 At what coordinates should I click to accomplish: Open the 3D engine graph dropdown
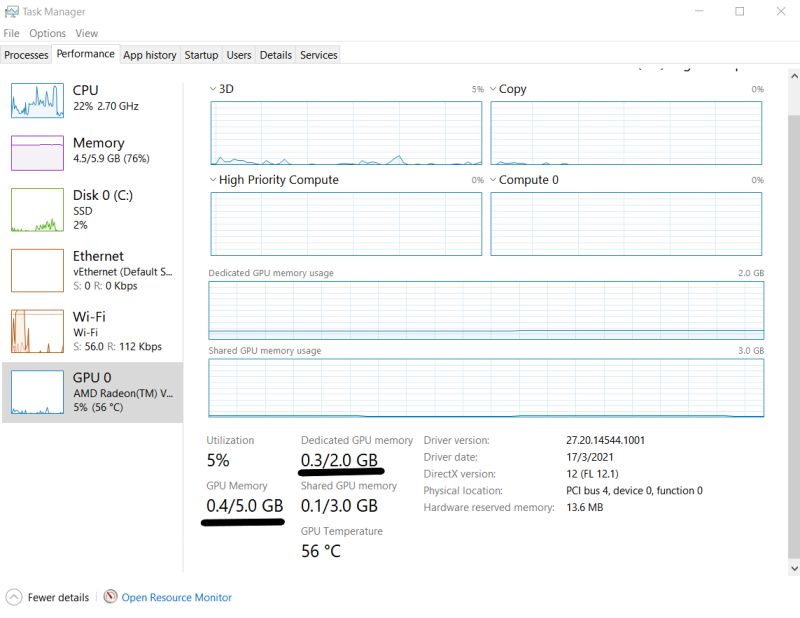[213, 88]
